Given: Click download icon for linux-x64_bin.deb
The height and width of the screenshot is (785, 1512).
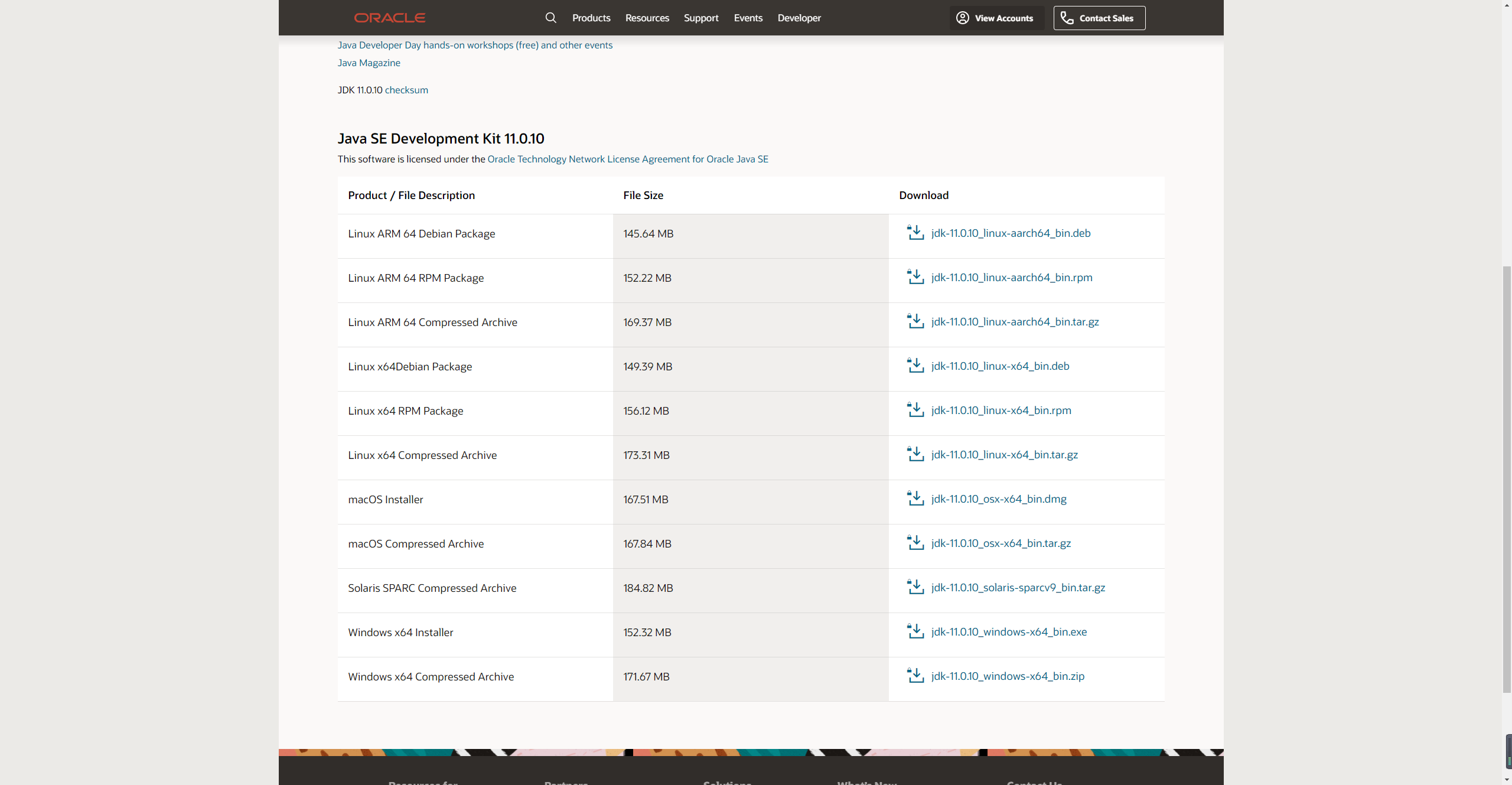Looking at the screenshot, I should tap(915, 365).
